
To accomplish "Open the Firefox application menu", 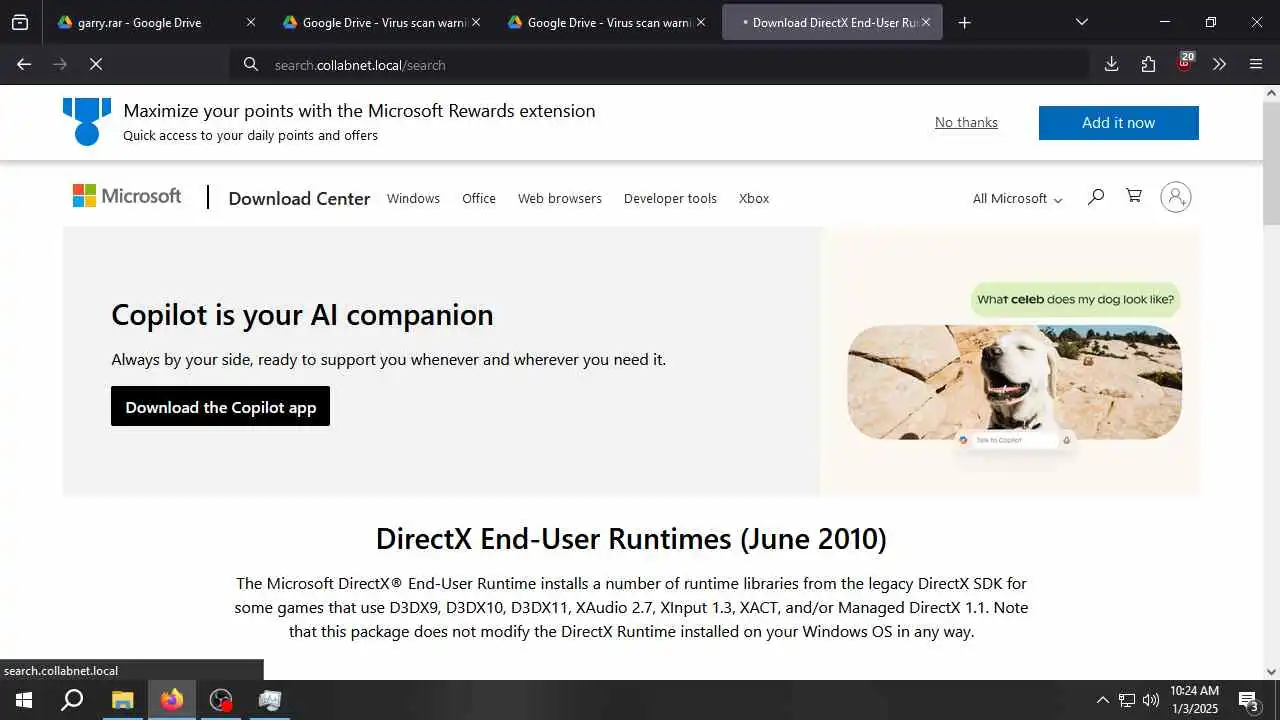I will [x=1256, y=64].
